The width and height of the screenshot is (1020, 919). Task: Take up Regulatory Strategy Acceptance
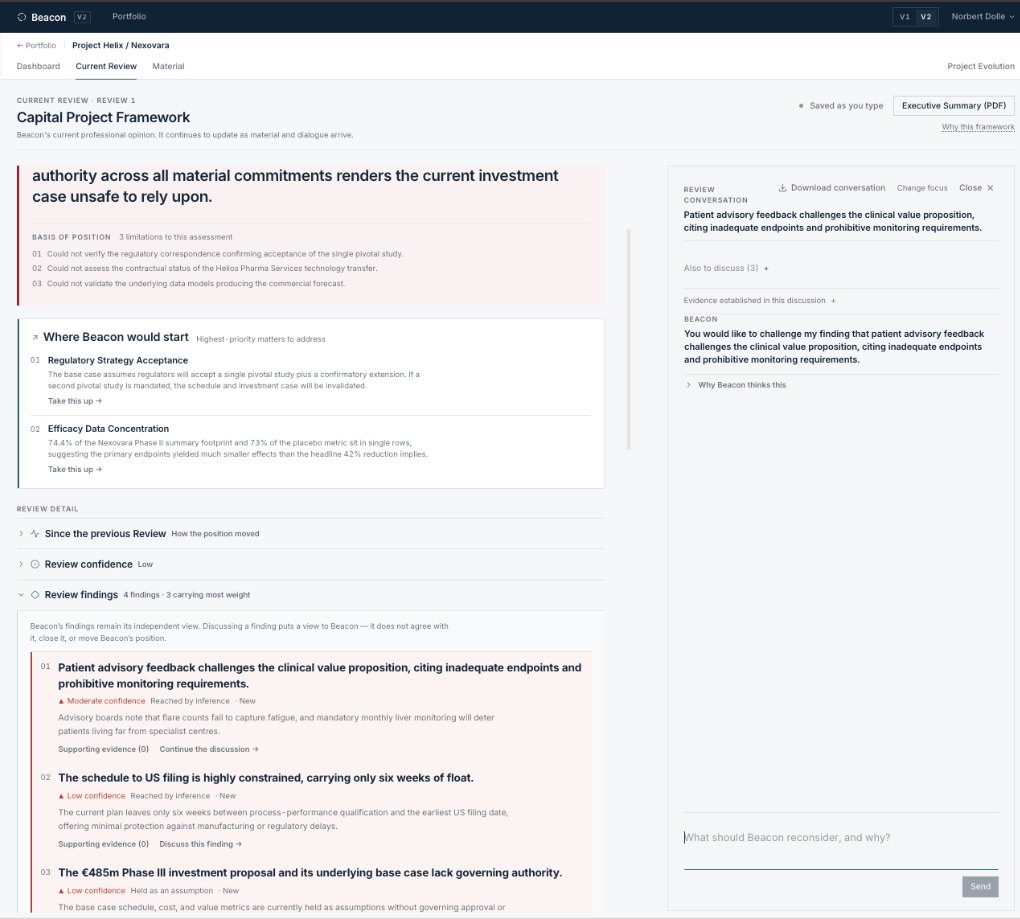(75, 401)
